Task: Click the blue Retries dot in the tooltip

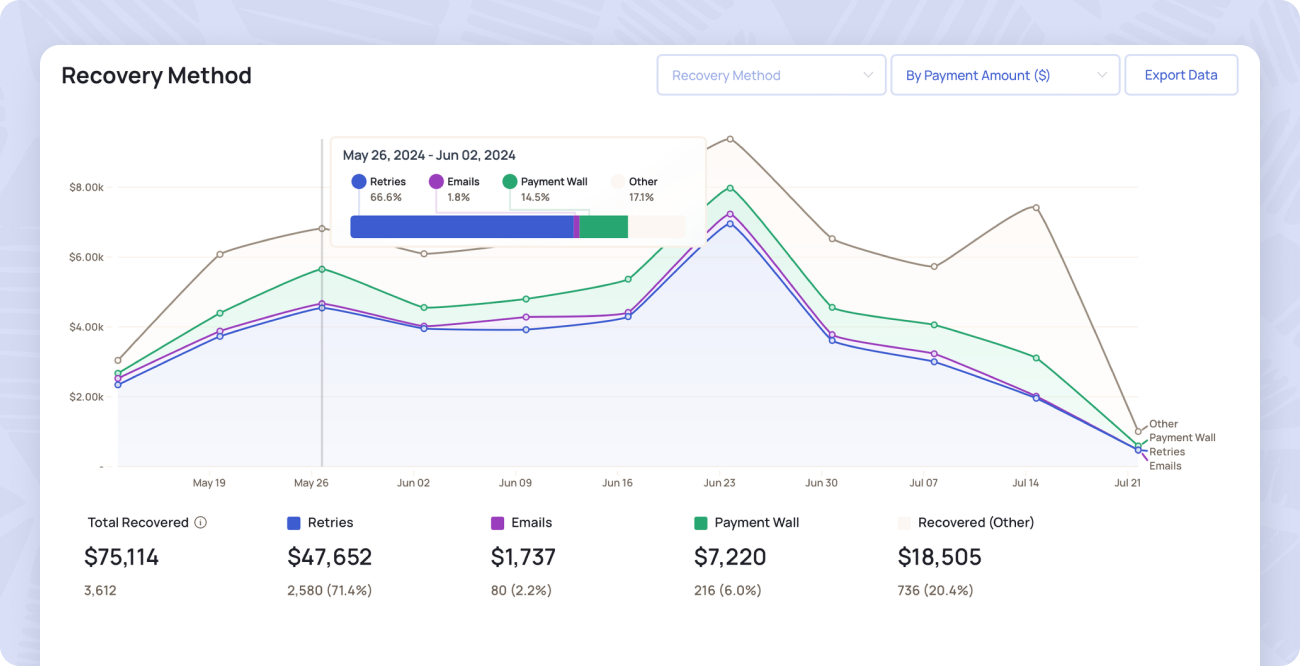Action: (x=357, y=181)
